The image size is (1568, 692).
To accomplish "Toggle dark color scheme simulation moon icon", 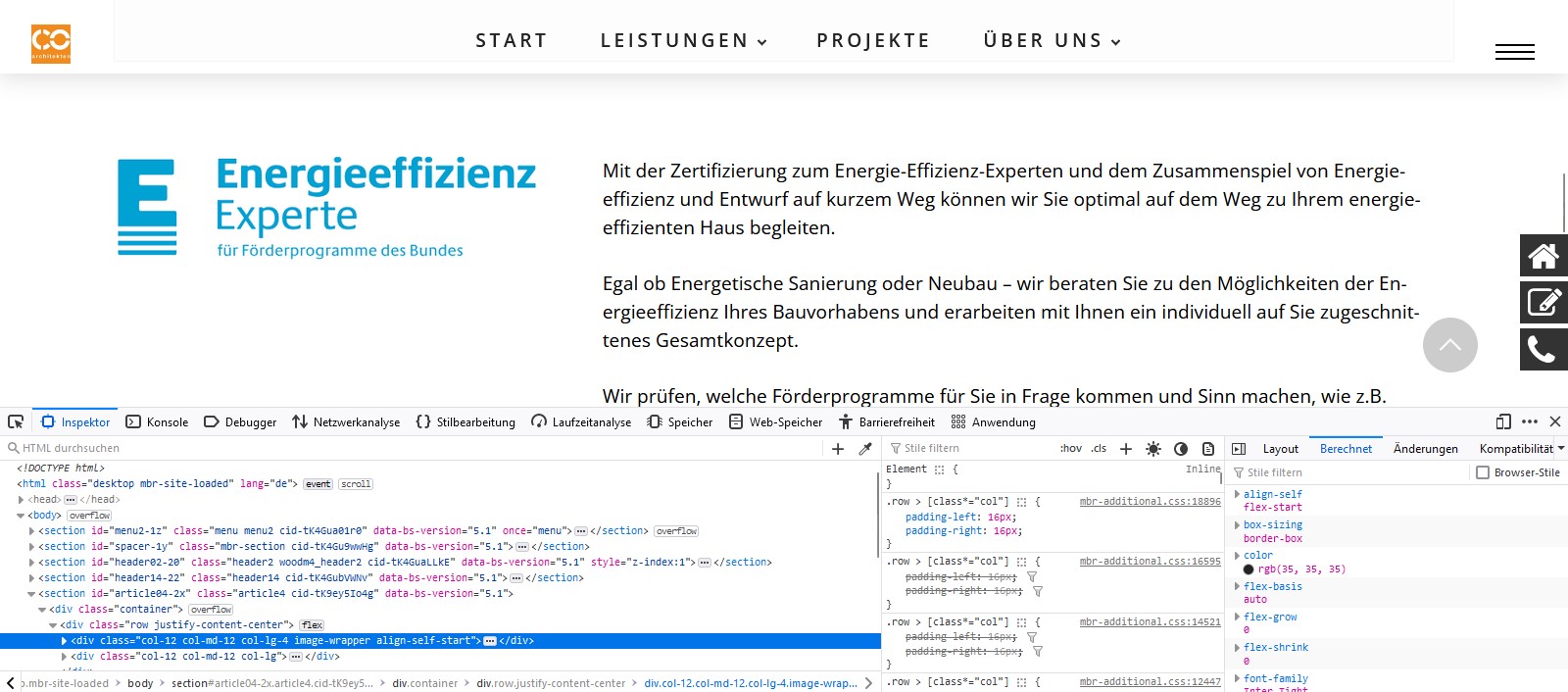I will click(1181, 448).
